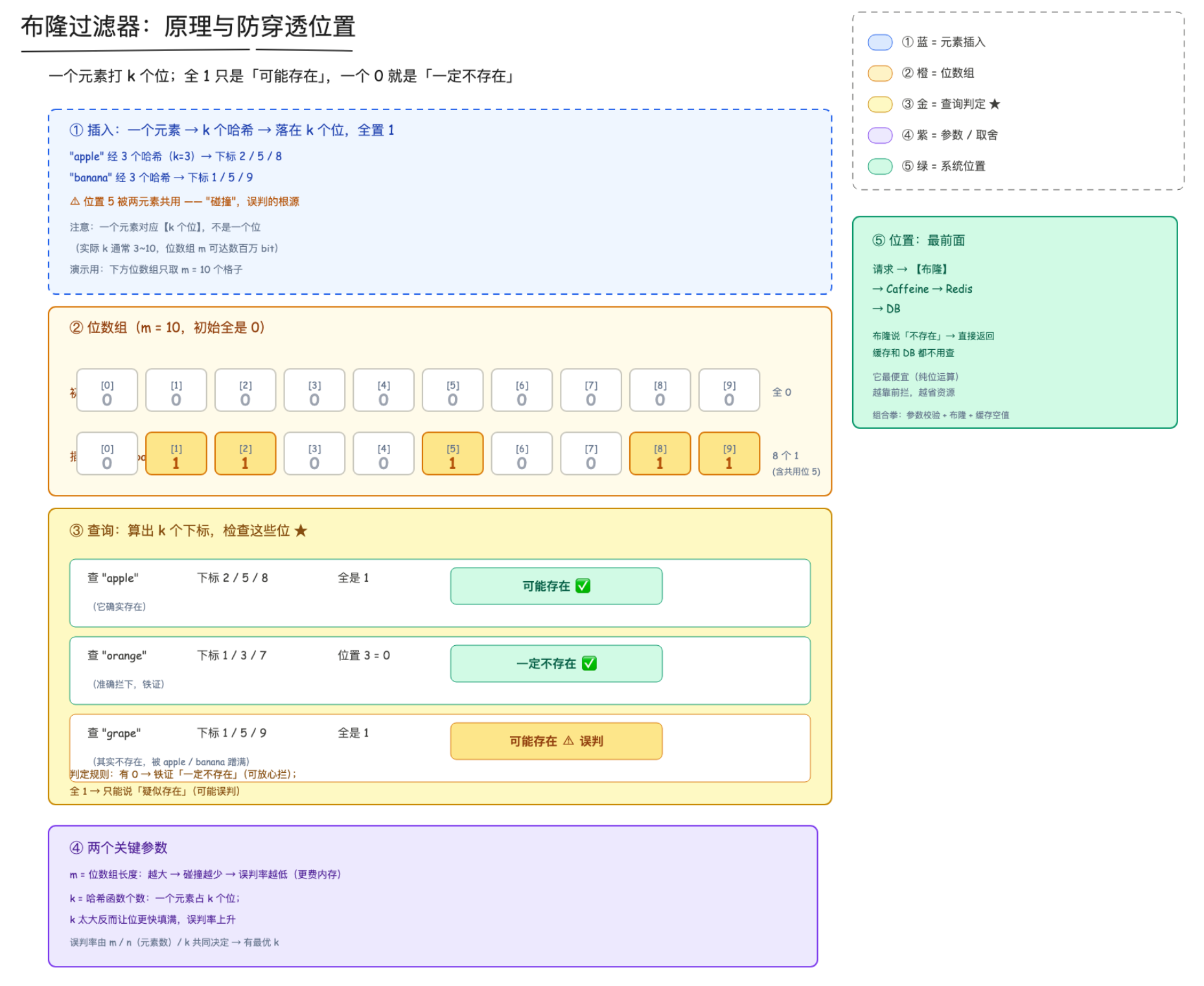This screenshot has height=986, width=1204.
Task: Click the purple 参数 / 取舍 legend swatch
Action: (x=880, y=135)
